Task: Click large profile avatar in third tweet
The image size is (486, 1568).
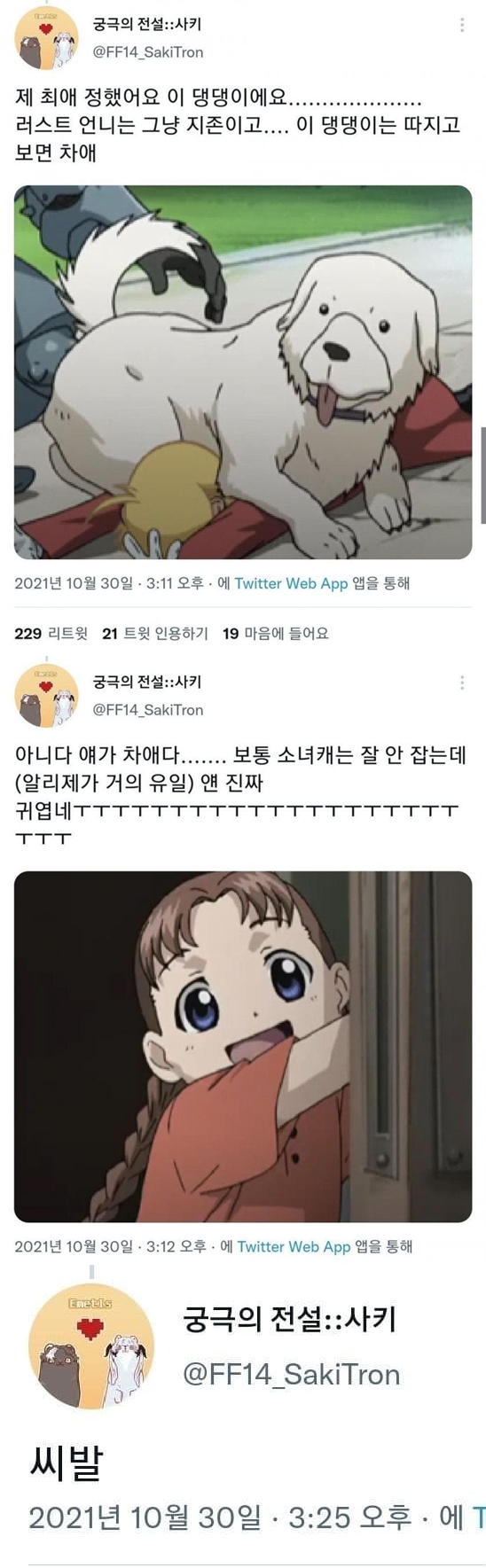Action: 91,1348
